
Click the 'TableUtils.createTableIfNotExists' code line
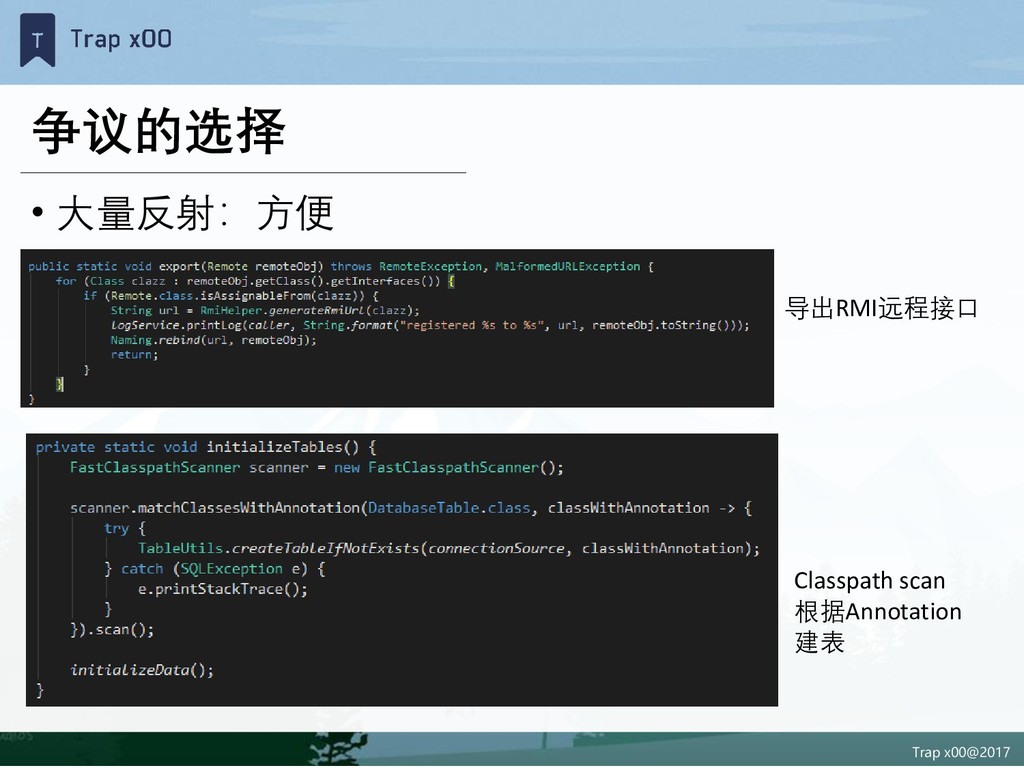449,549
